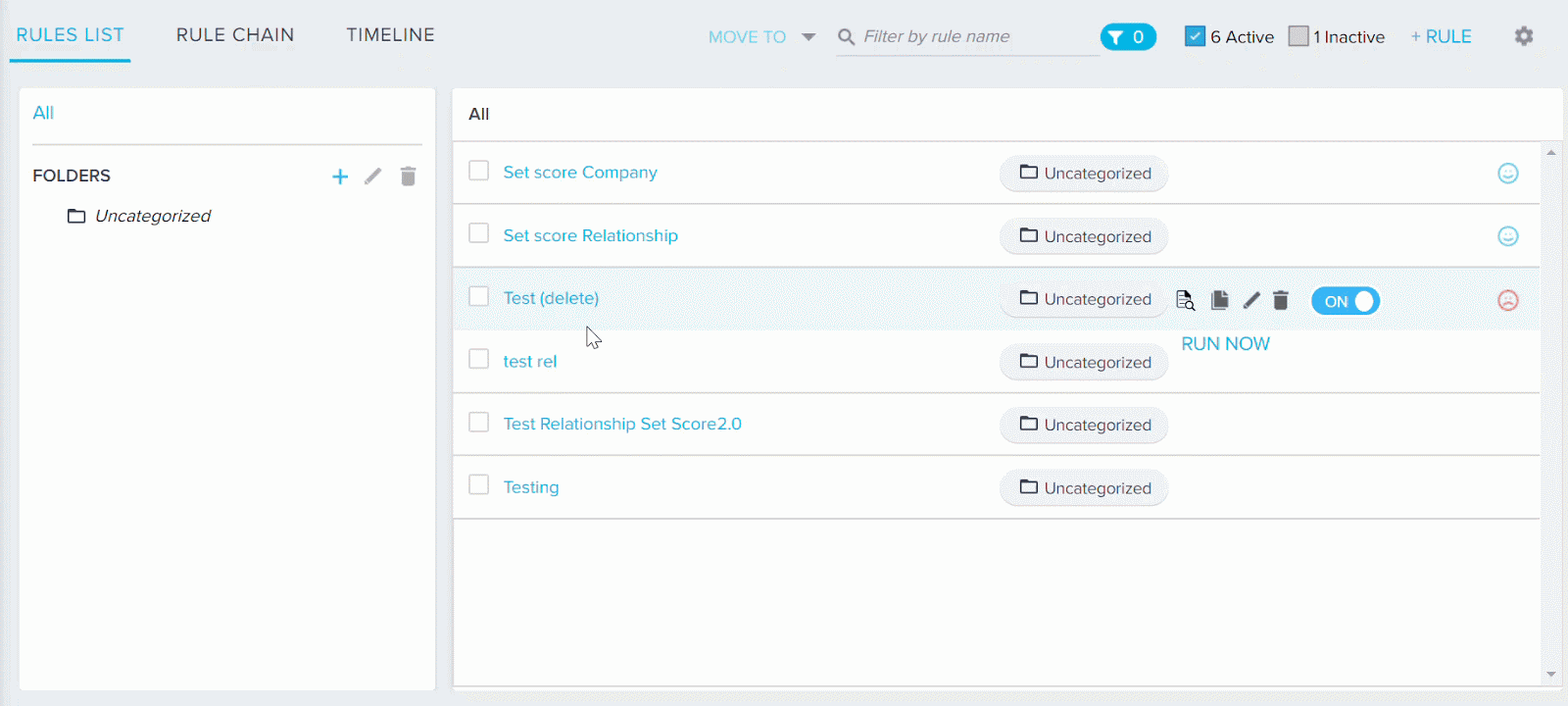Image resolution: width=1568 pixels, height=706 pixels.
Task: Clone the Test (delete) rule
Action: point(1219,300)
